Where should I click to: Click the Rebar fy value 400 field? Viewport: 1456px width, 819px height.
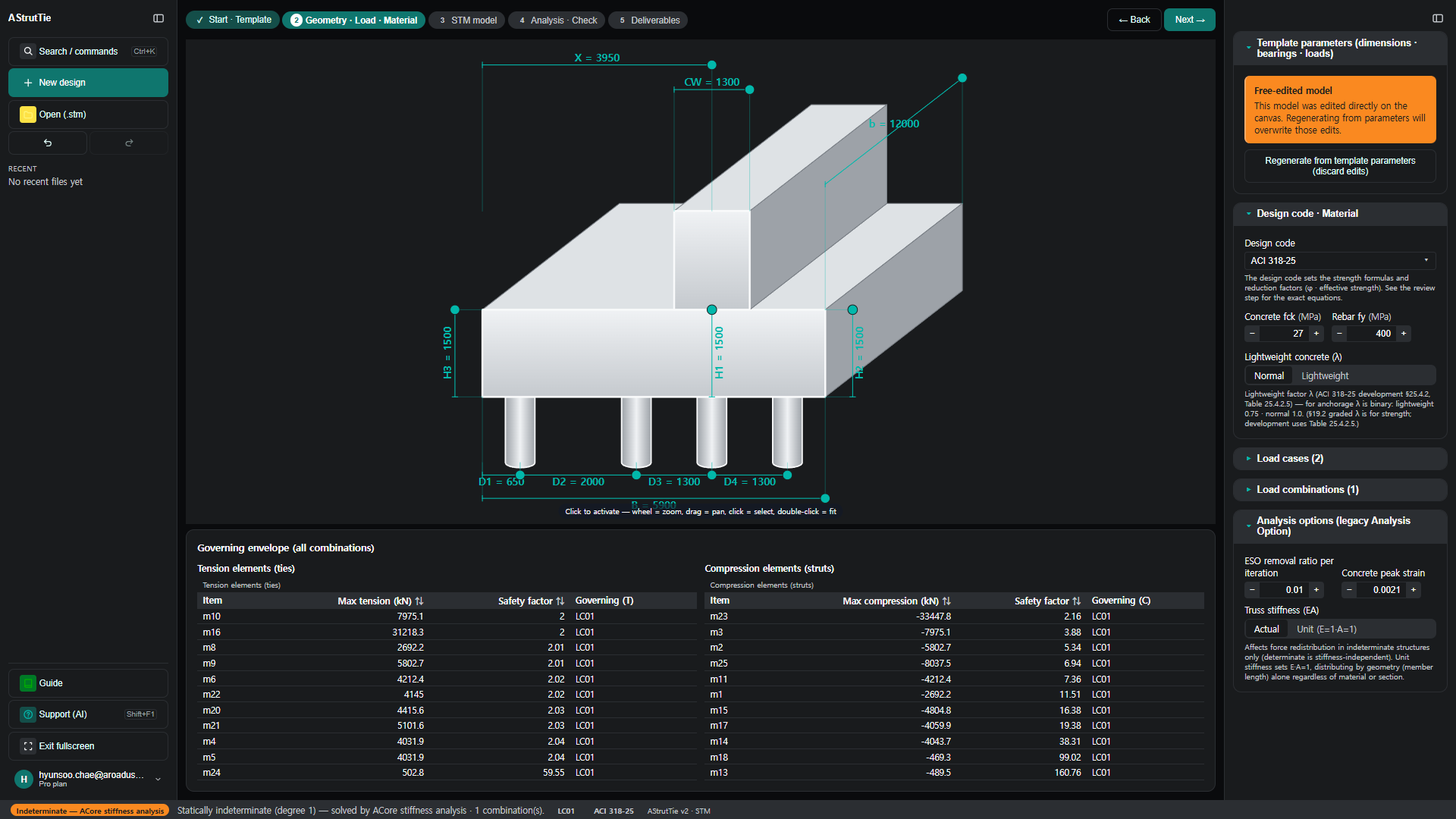pos(1372,334)
